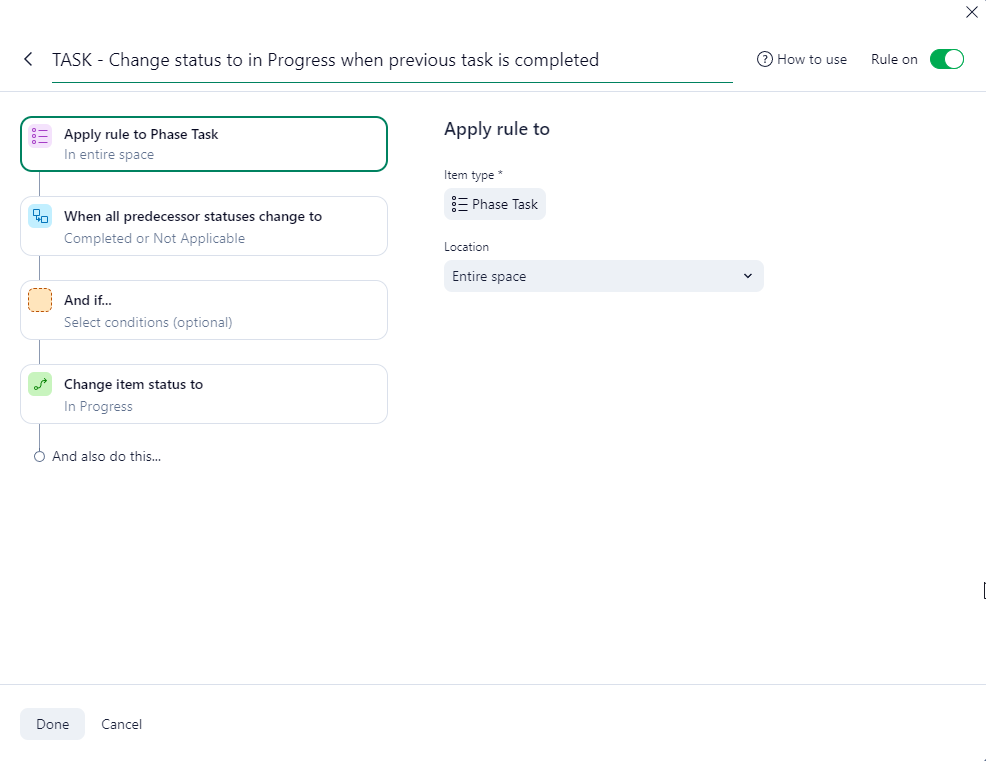
Task: Click the purple Phase Task list icon
Action: point(40,136)
